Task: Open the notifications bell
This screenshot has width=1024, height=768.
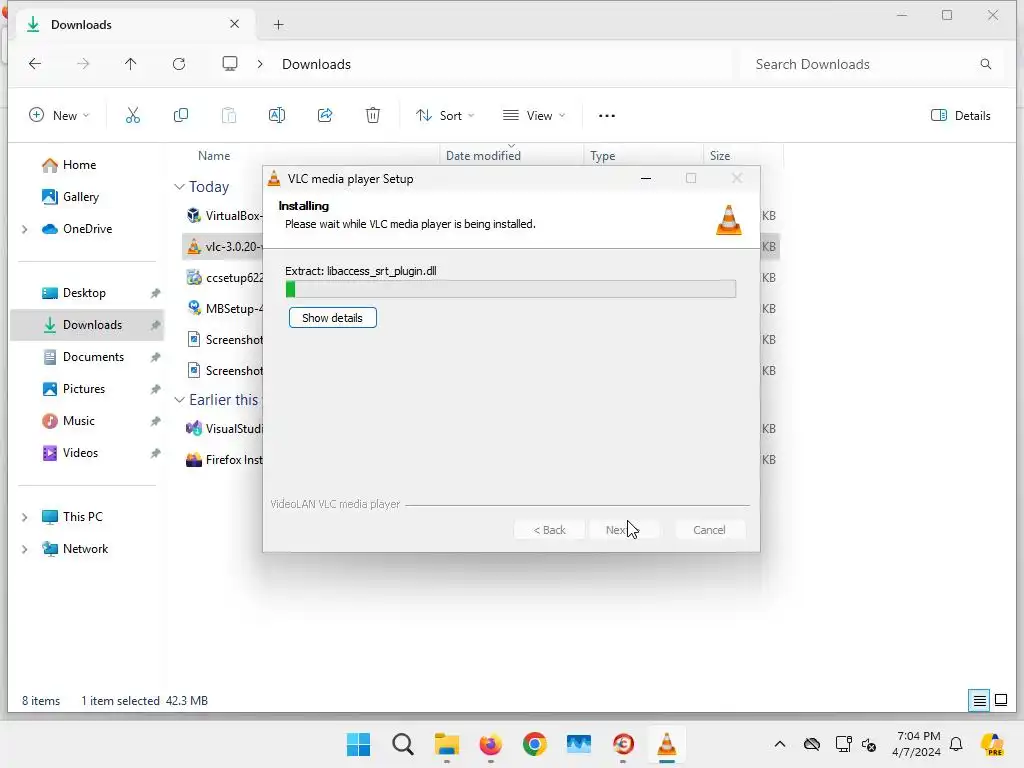Action: [x=956, y=744]
